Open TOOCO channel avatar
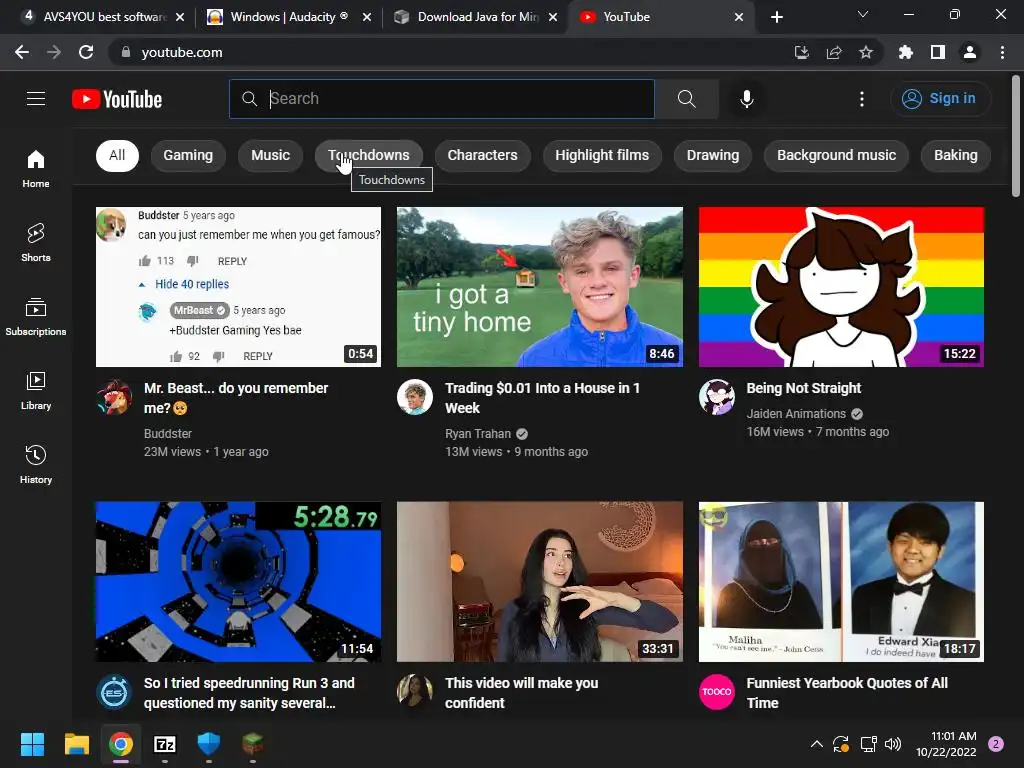This screenshot has width=1024, height=768. click(716, 692)
